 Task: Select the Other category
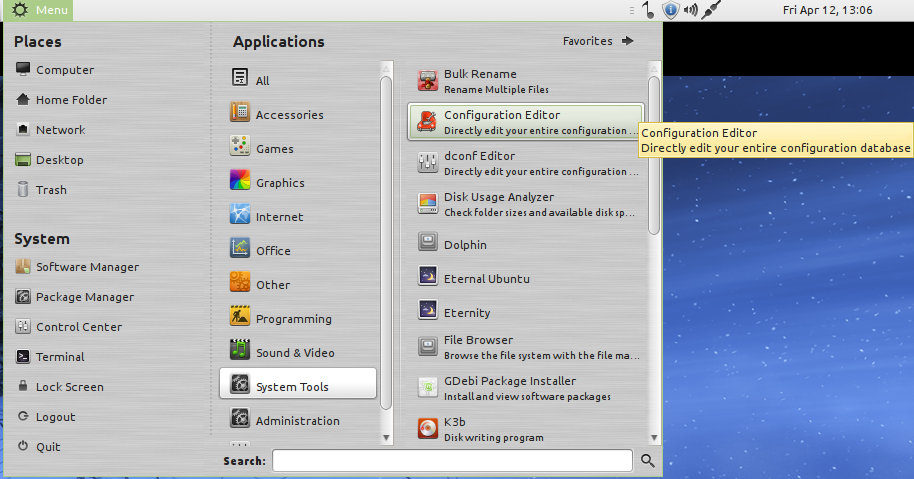click(x=298, y=284)
